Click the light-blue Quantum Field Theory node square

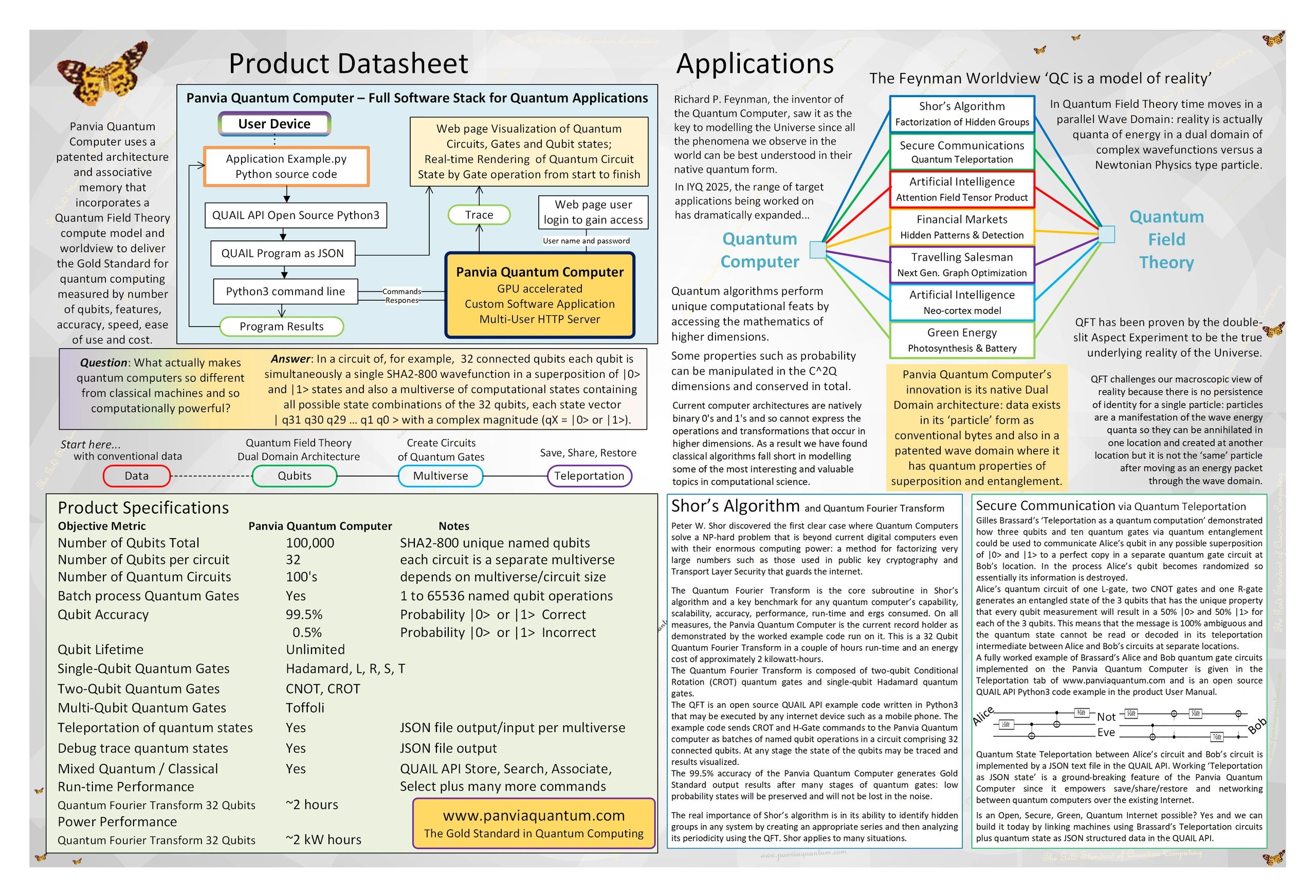[x=1106, y=234]
